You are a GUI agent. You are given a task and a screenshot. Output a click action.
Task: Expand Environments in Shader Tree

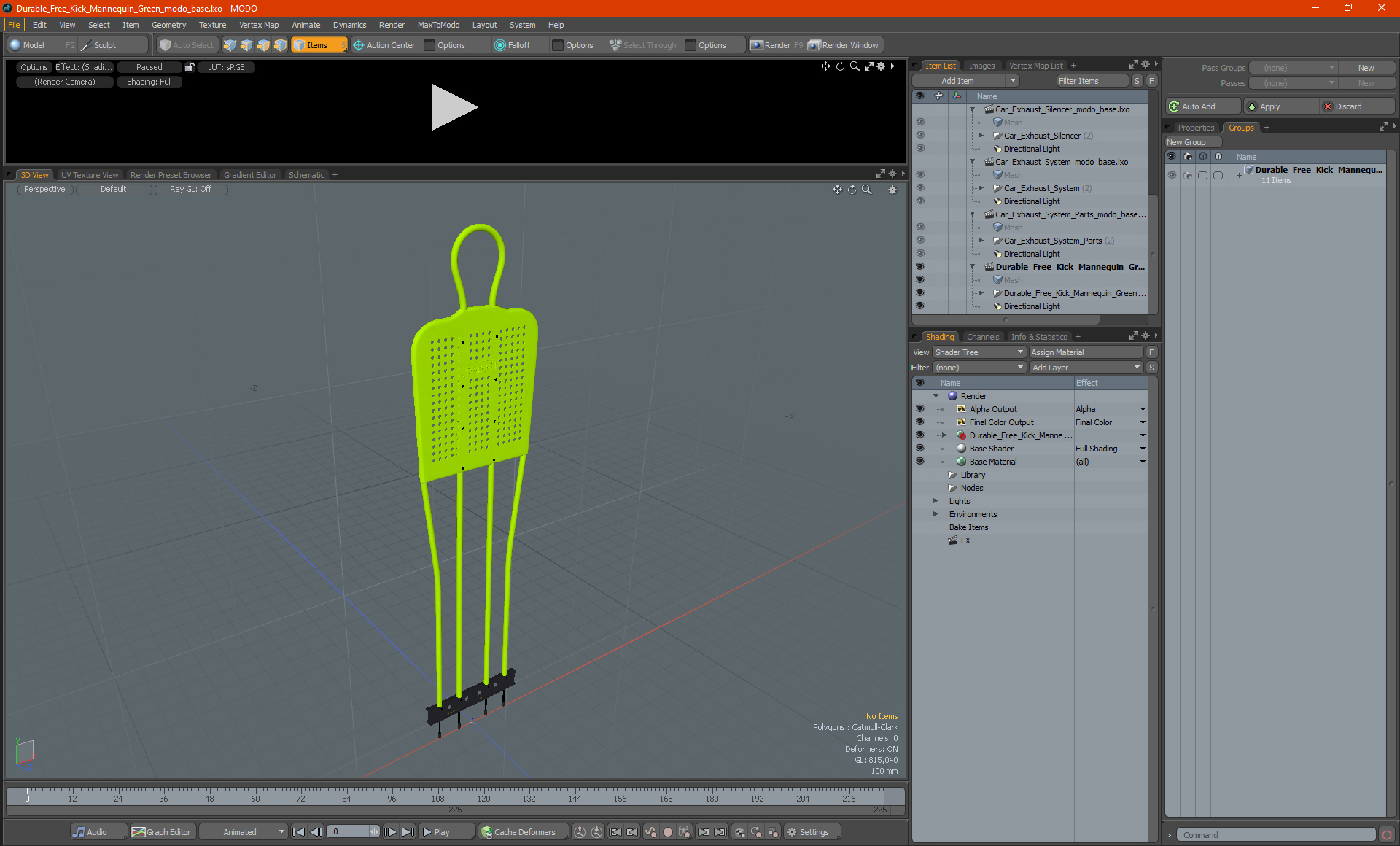click(936, 514)
